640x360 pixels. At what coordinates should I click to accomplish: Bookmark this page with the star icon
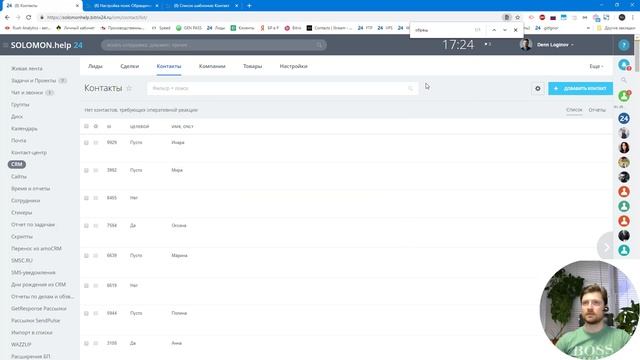517,18
